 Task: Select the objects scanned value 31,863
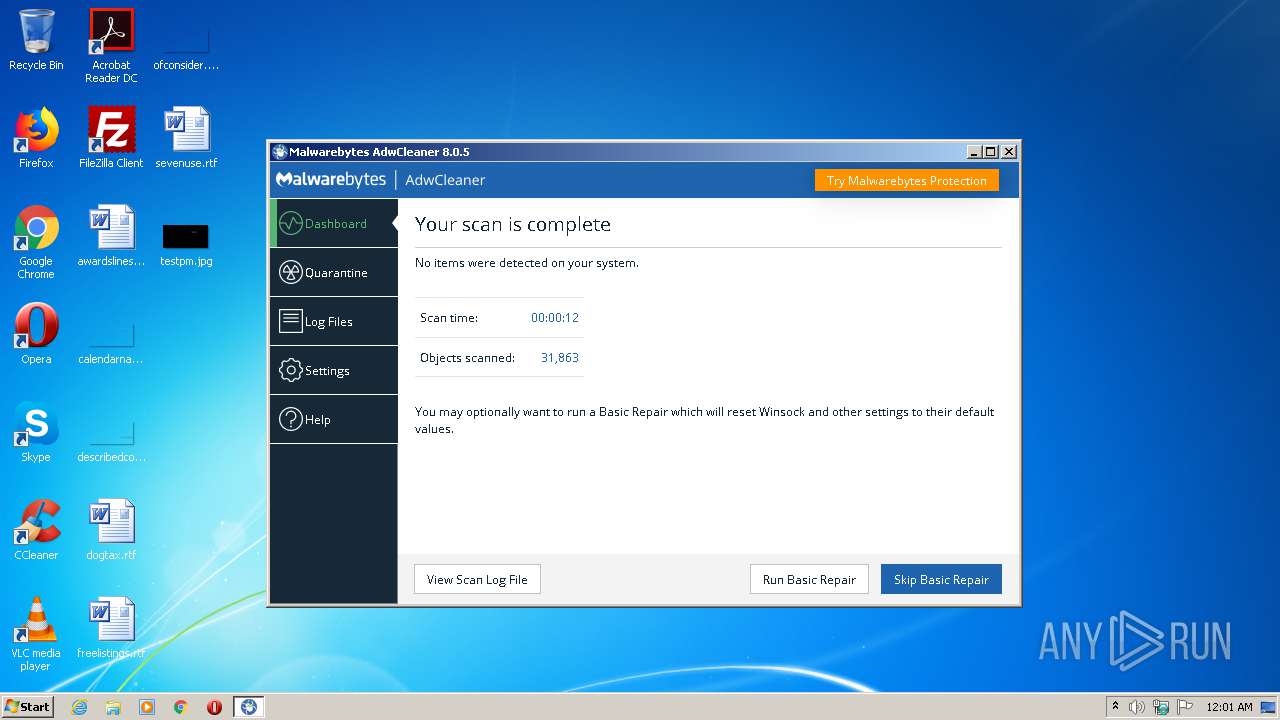point(560,357)
